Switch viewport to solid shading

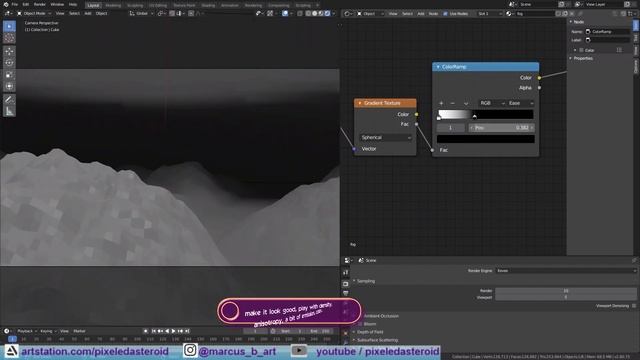click(315, 13)
